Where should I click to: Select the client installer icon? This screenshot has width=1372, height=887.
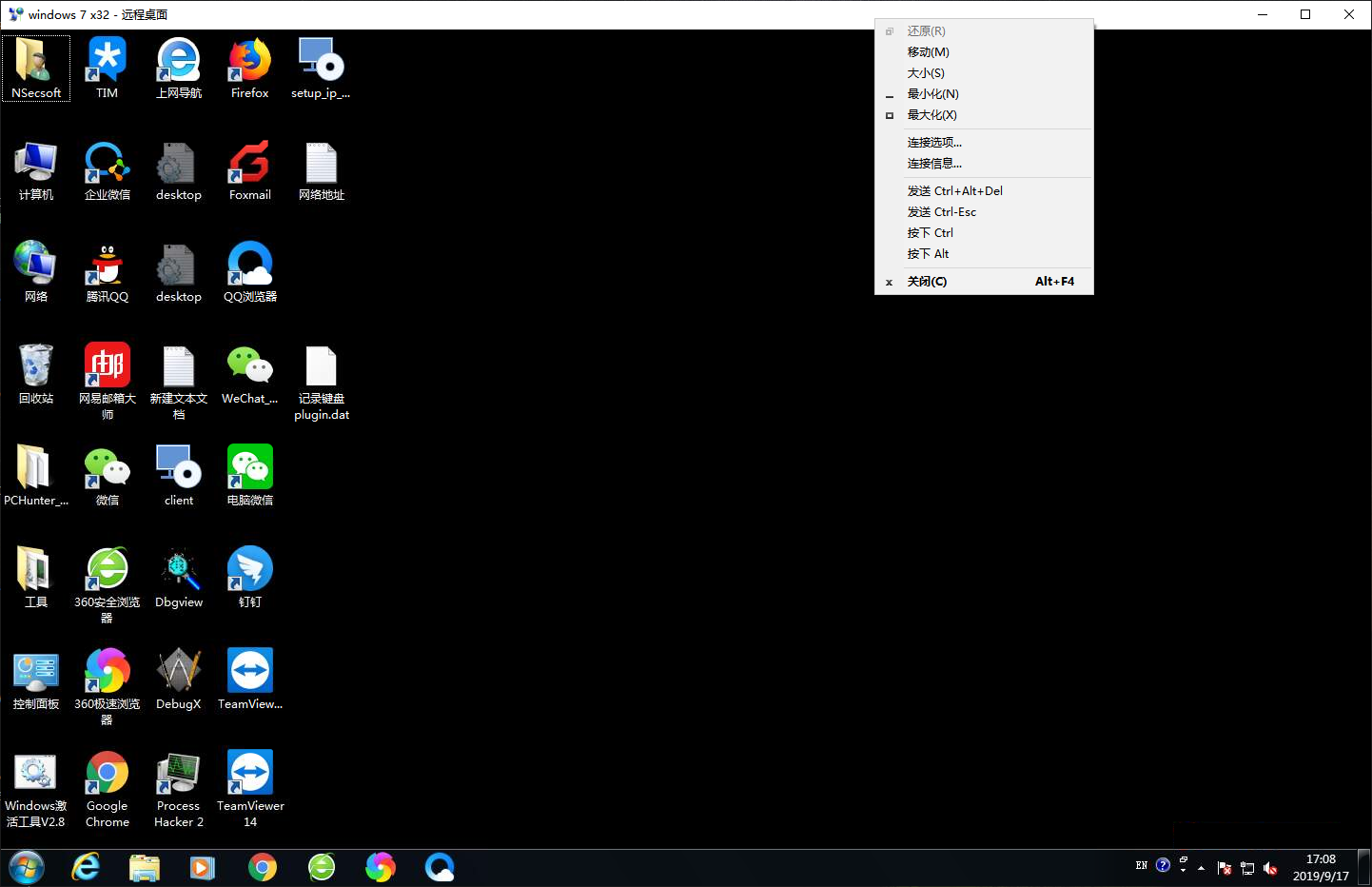pyautogui.click(x=179, y=476)
